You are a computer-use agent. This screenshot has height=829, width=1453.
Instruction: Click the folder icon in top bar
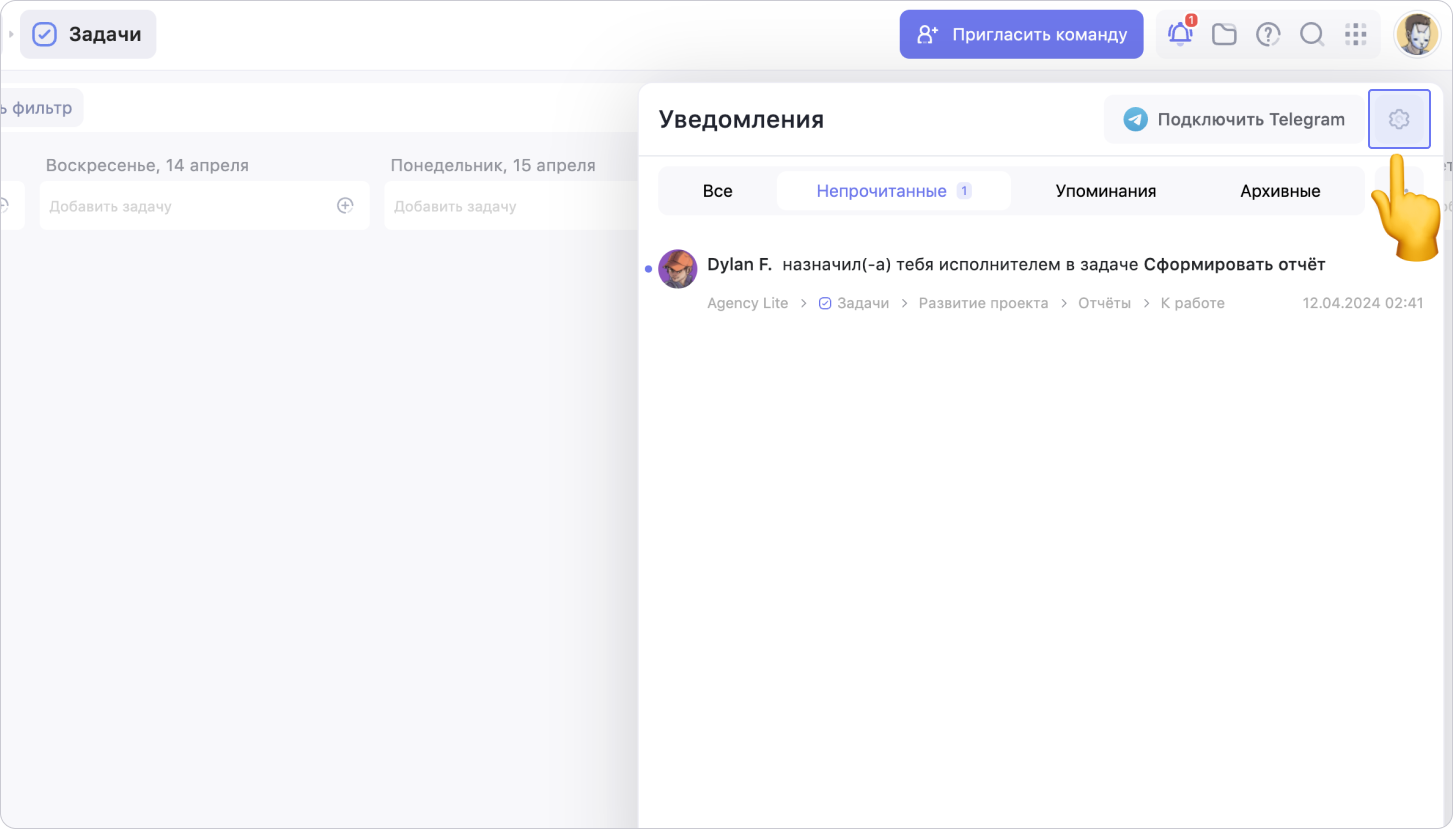1224,35
